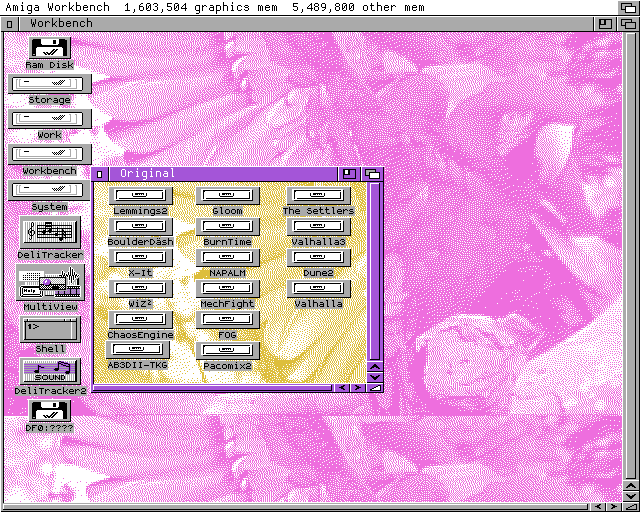This screenshot has height=512, width=640.
Task: Launch the DeliTracker music icon
Action: pyautogui.click(x=50, y=232)
